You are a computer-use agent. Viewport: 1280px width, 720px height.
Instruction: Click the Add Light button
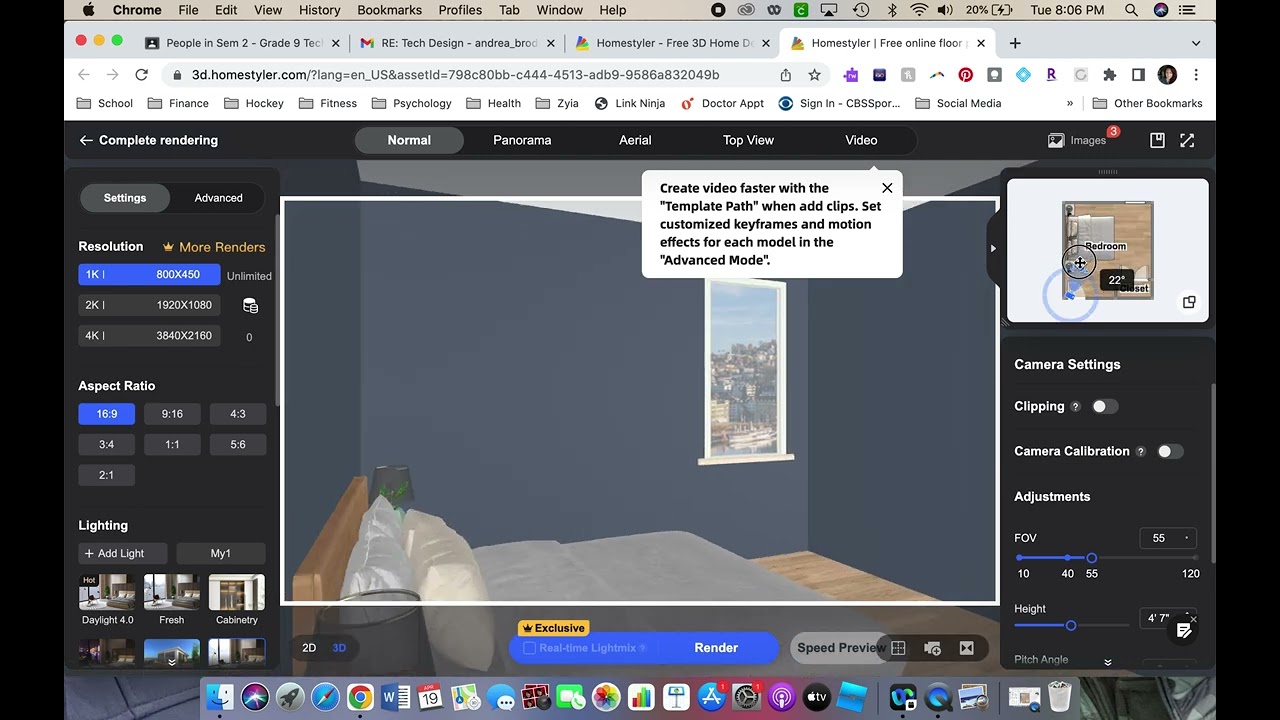click(x=122, y=554)
